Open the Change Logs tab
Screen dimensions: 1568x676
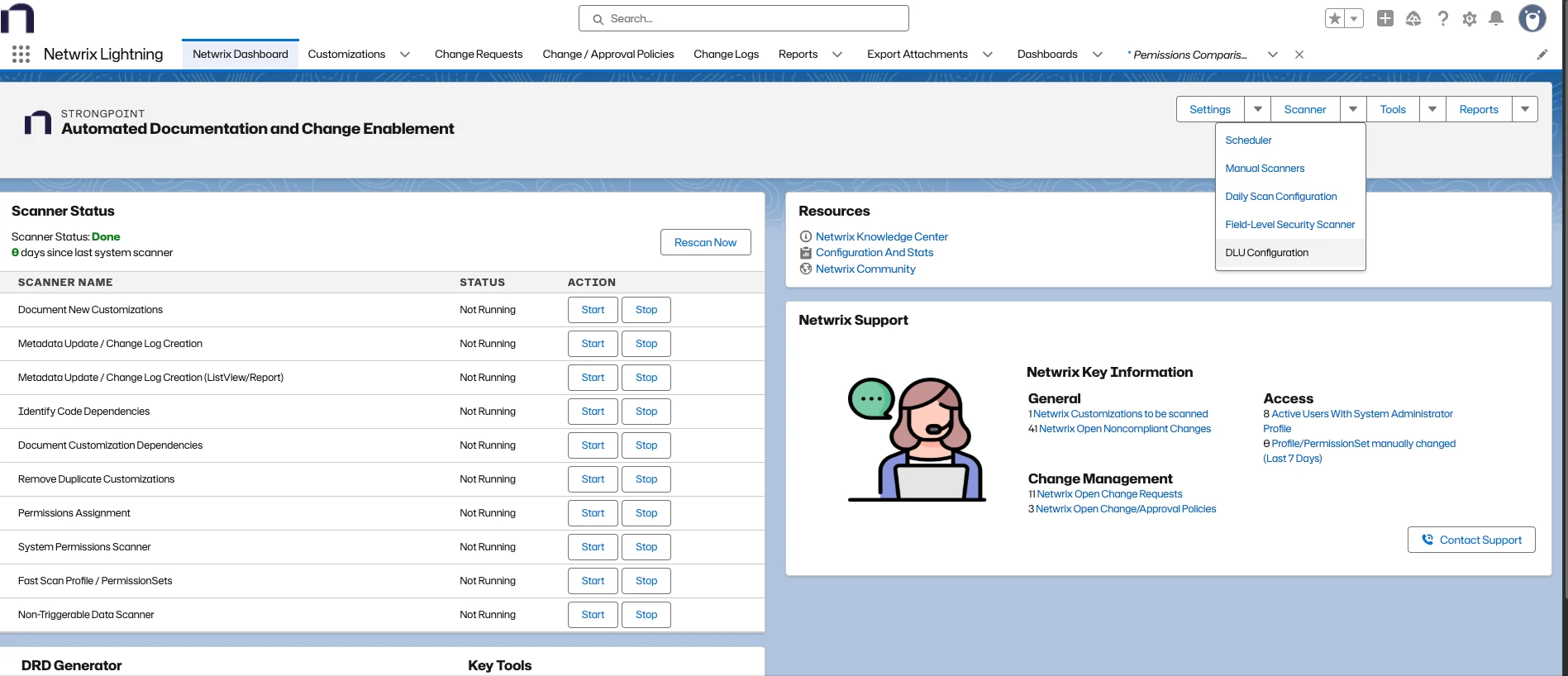point(727,55)
